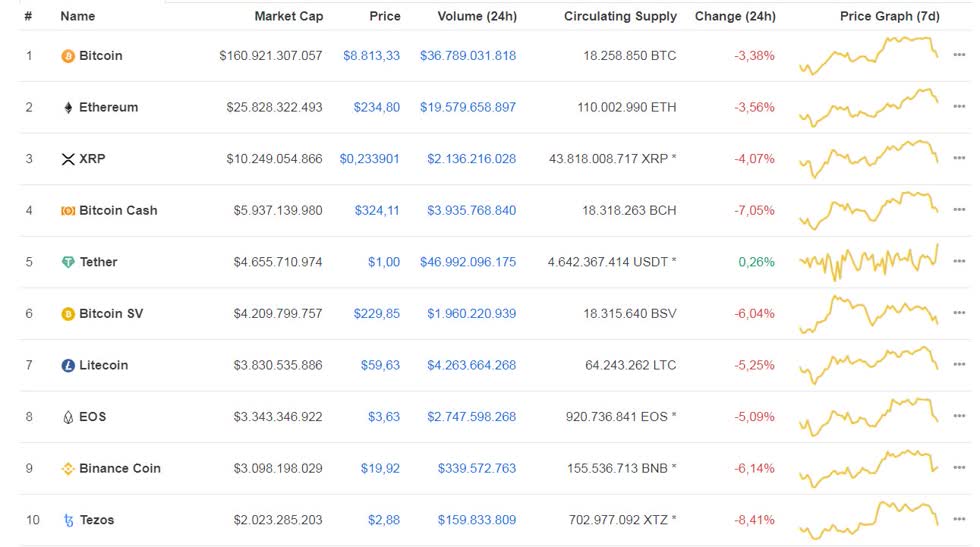Open the three-dot menu for Bitcoin row
The image size is (980, 547).
click(959, 55)
